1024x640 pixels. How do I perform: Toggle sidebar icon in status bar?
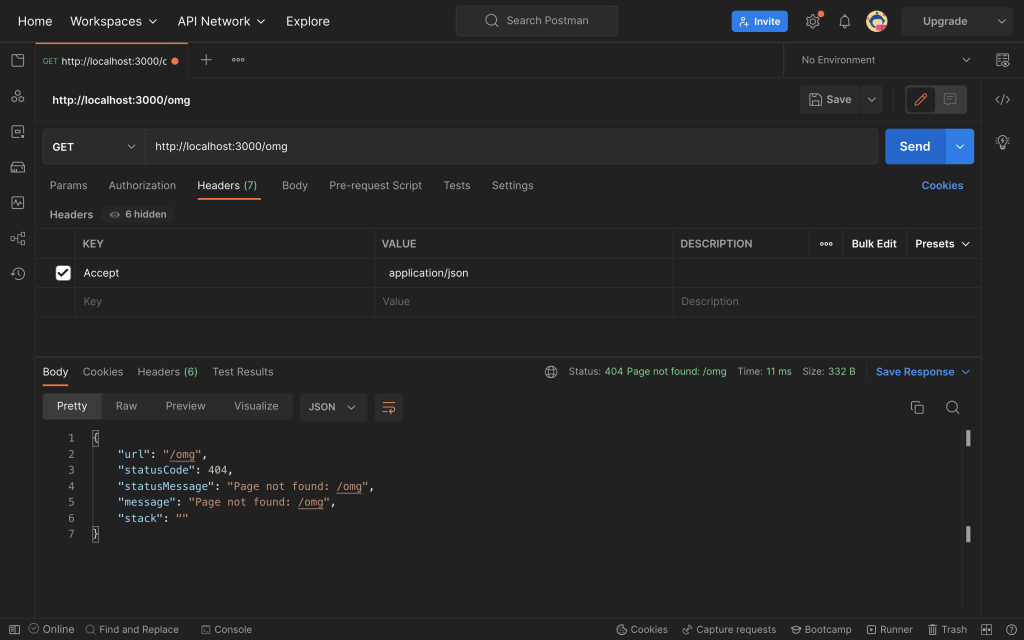[x=14, y=630]
